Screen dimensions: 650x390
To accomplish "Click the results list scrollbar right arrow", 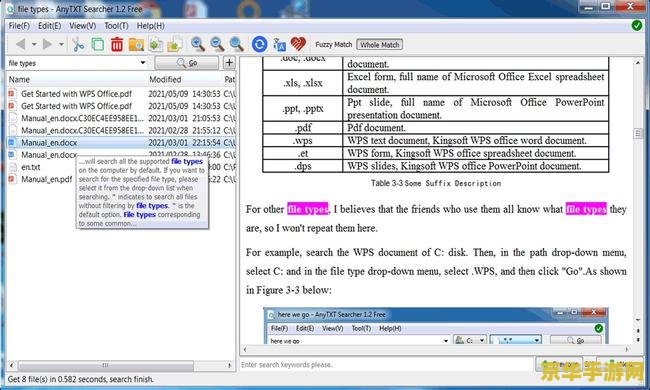I will 230,366.
